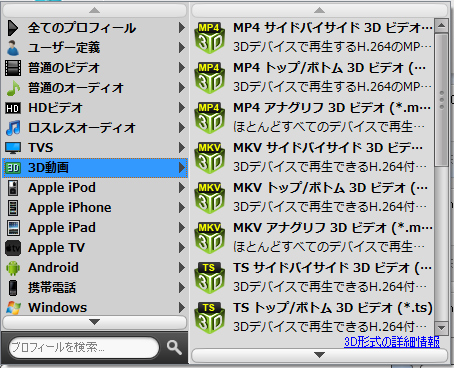Click the Apple iPhone device icon
456x368 pixels.
(13, 208)
